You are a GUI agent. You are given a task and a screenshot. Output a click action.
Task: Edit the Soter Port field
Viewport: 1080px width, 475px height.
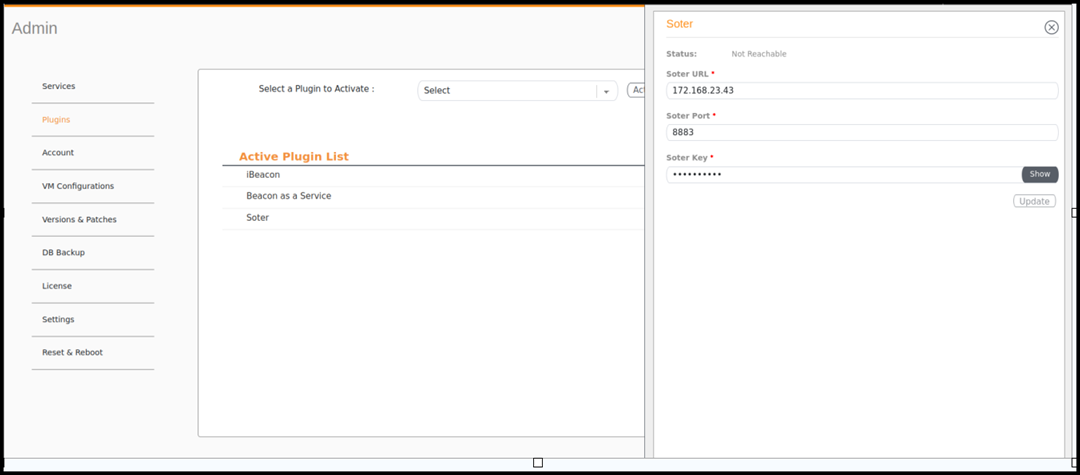[x=862, y=132]
